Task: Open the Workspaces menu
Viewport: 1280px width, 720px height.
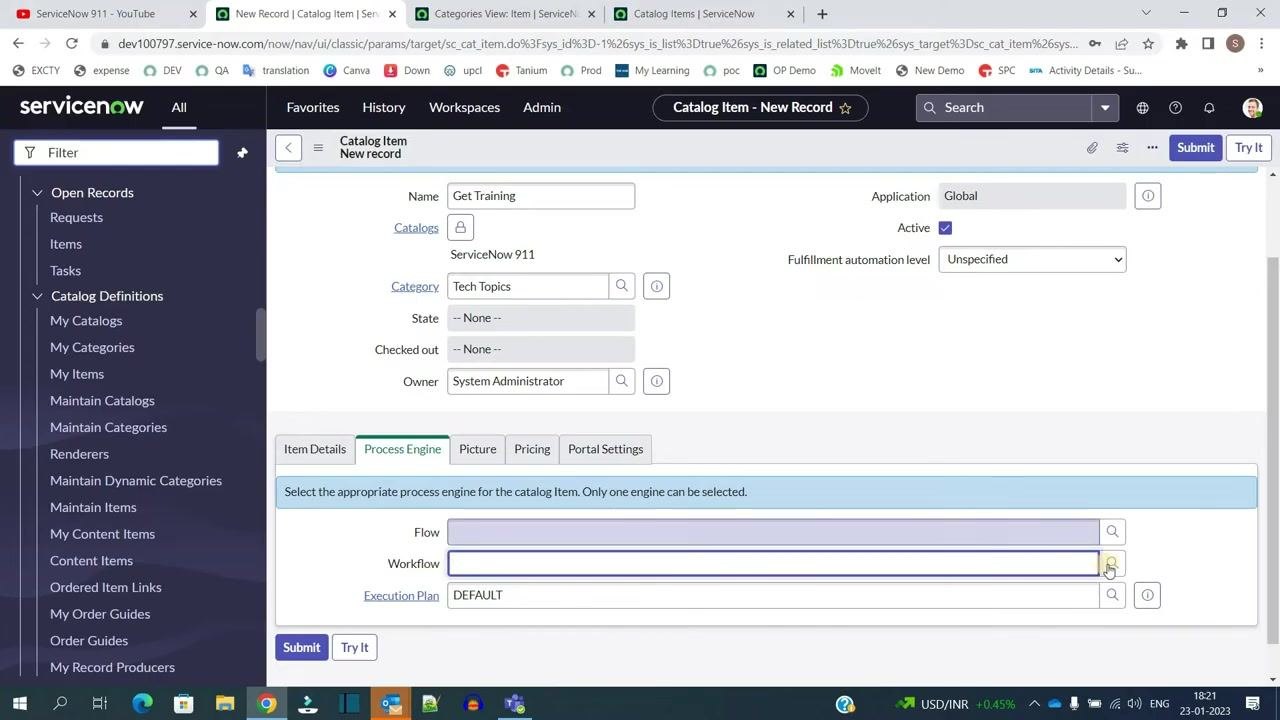Action: (464, 107)
